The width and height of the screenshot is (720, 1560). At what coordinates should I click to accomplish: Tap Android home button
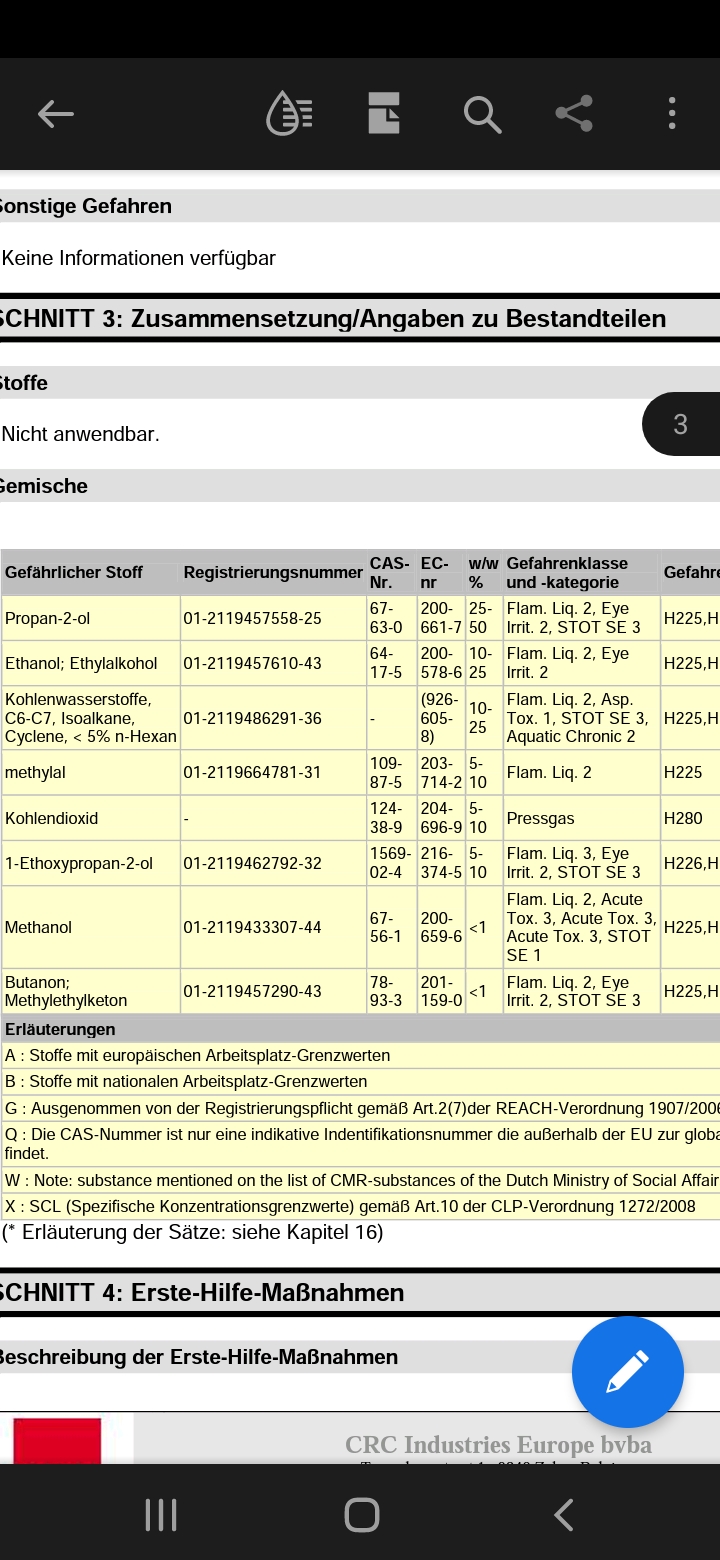pos(362,1514)
